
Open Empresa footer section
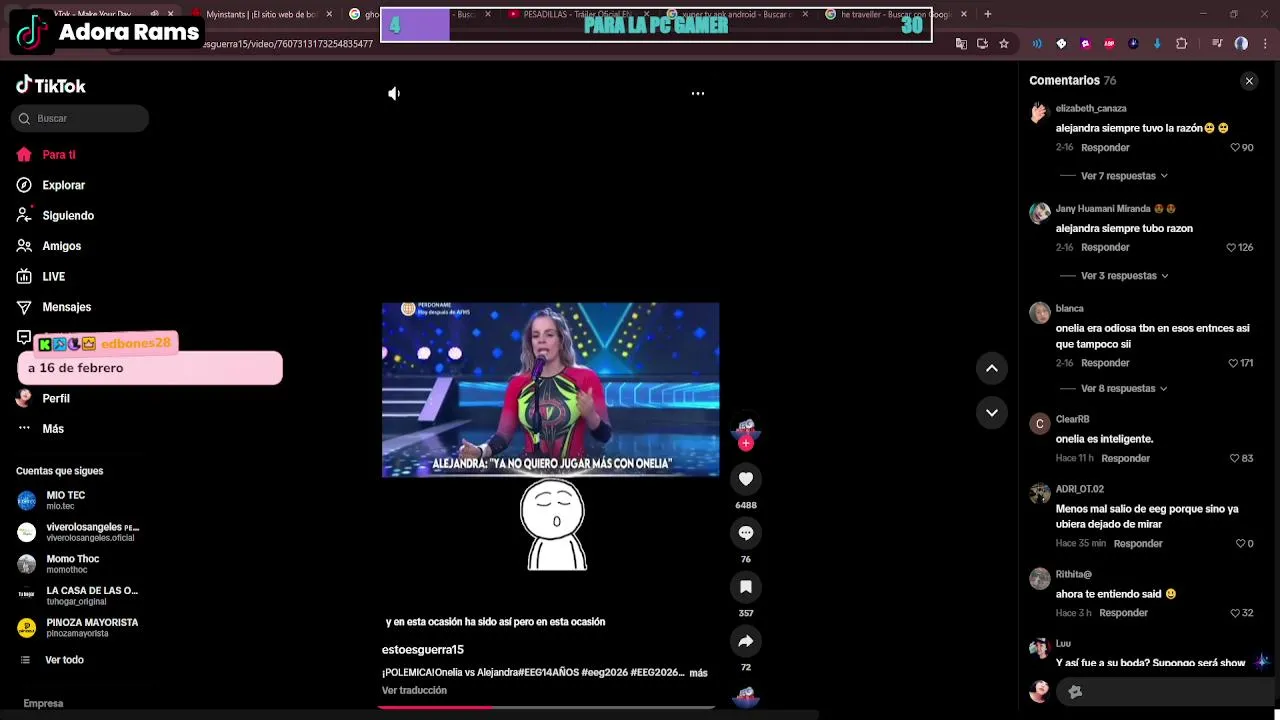43,704
